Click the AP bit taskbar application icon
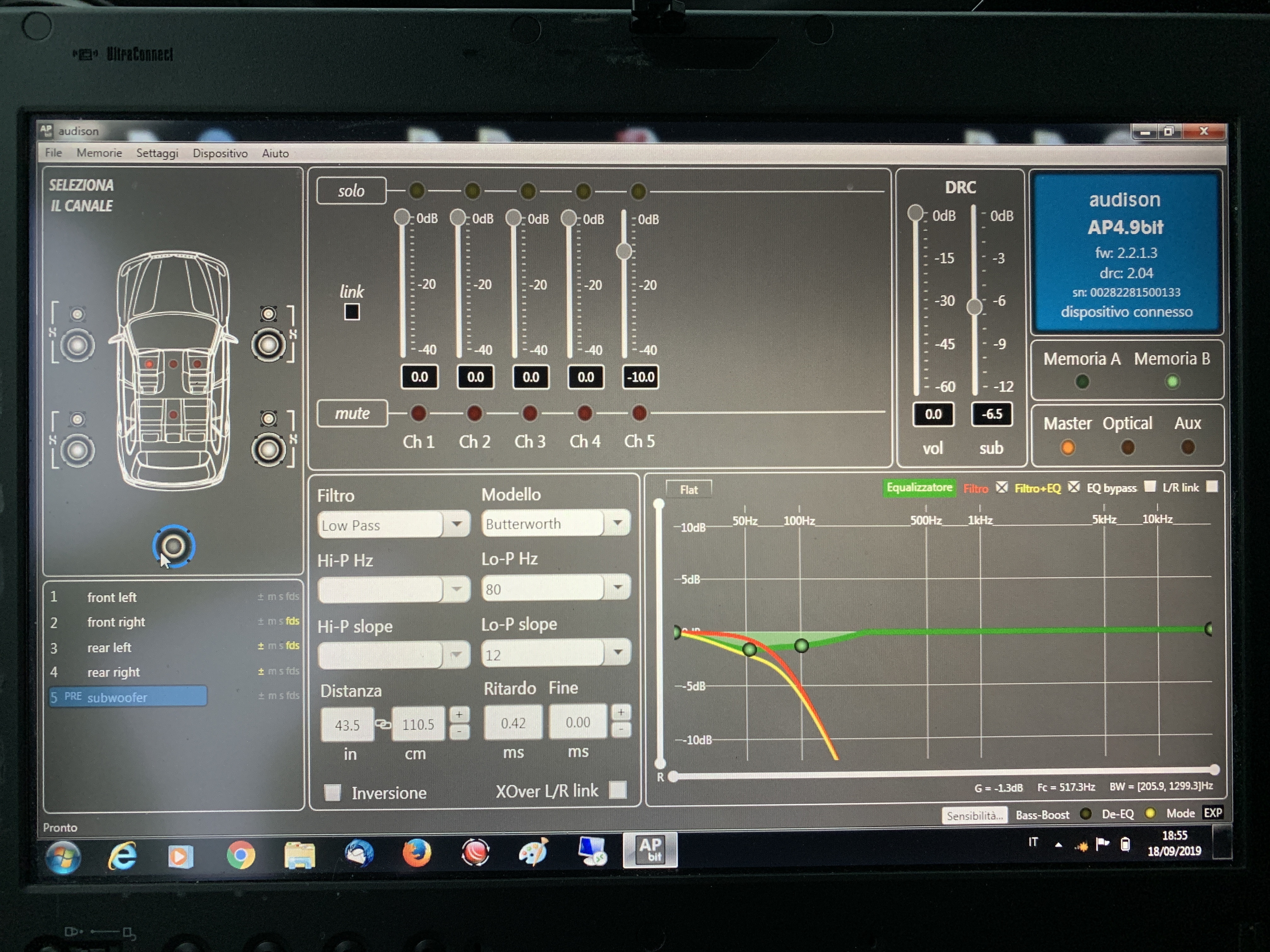 click(650, 850)
